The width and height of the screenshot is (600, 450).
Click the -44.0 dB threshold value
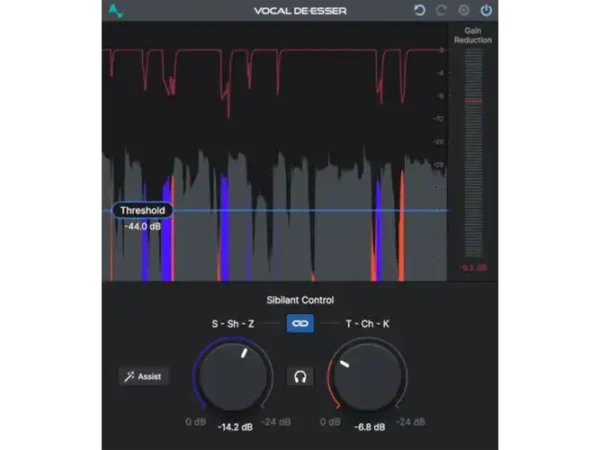[142, 227]
